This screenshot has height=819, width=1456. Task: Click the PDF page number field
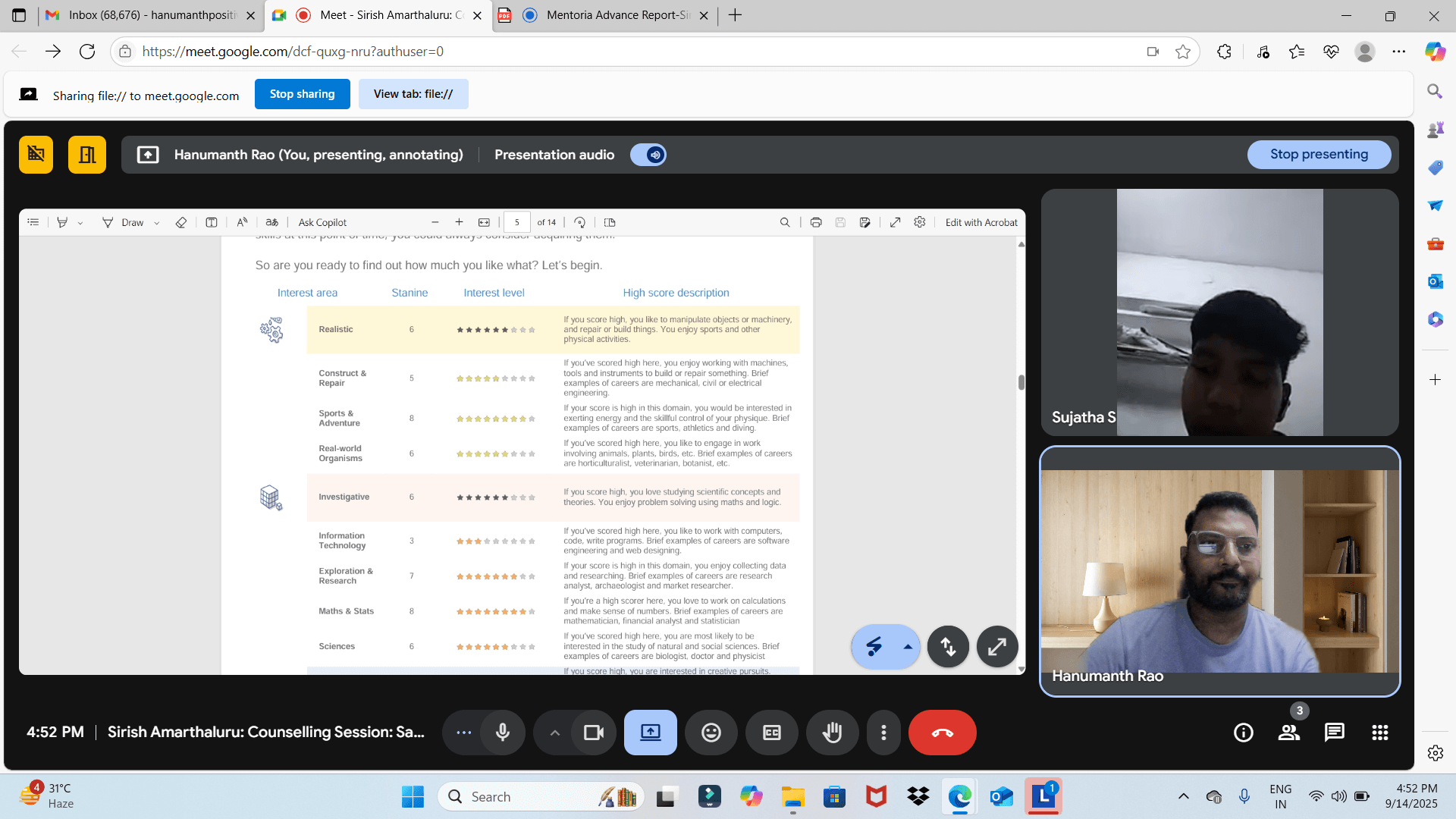(517, 222)
